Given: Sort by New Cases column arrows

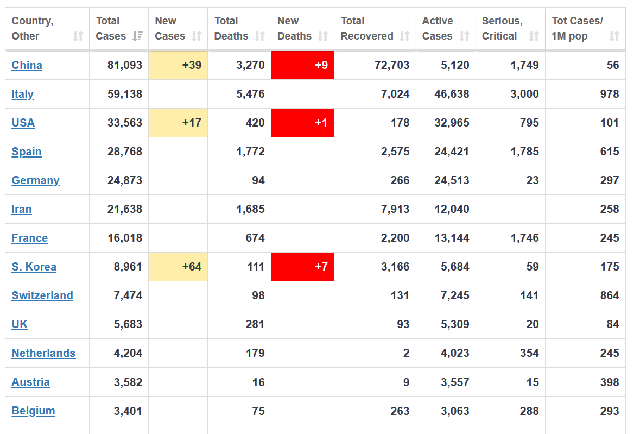Looking at the screenshot, I should coord(197,36).
